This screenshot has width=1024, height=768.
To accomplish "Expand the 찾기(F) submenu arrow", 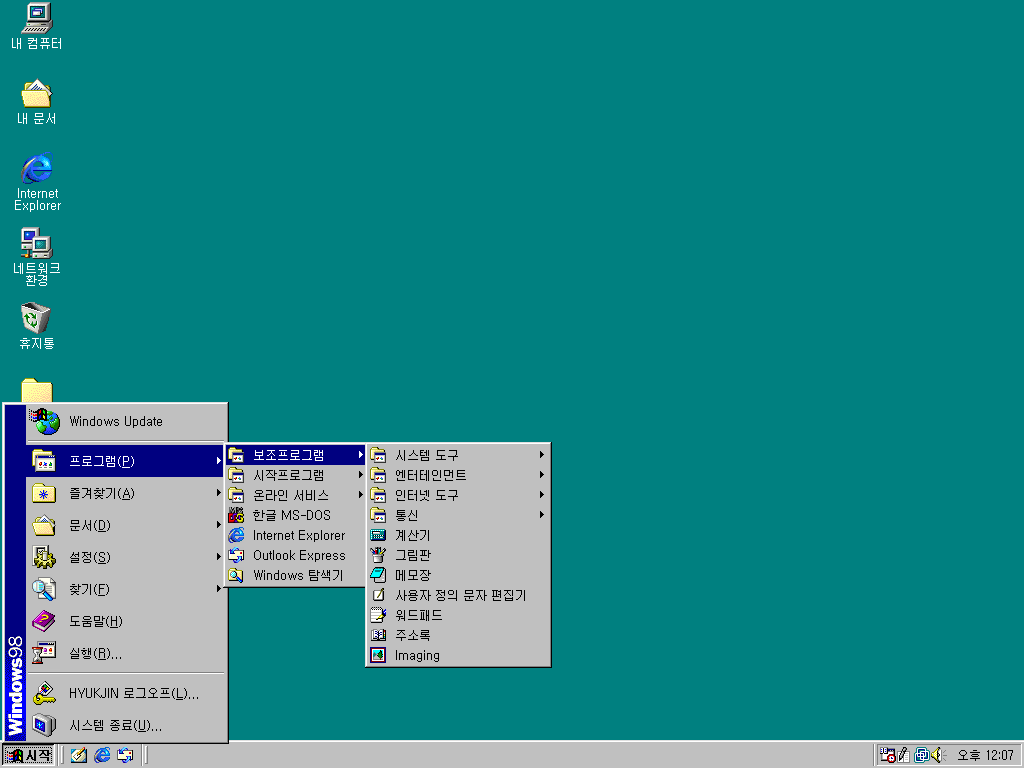I will pos(218,588).
